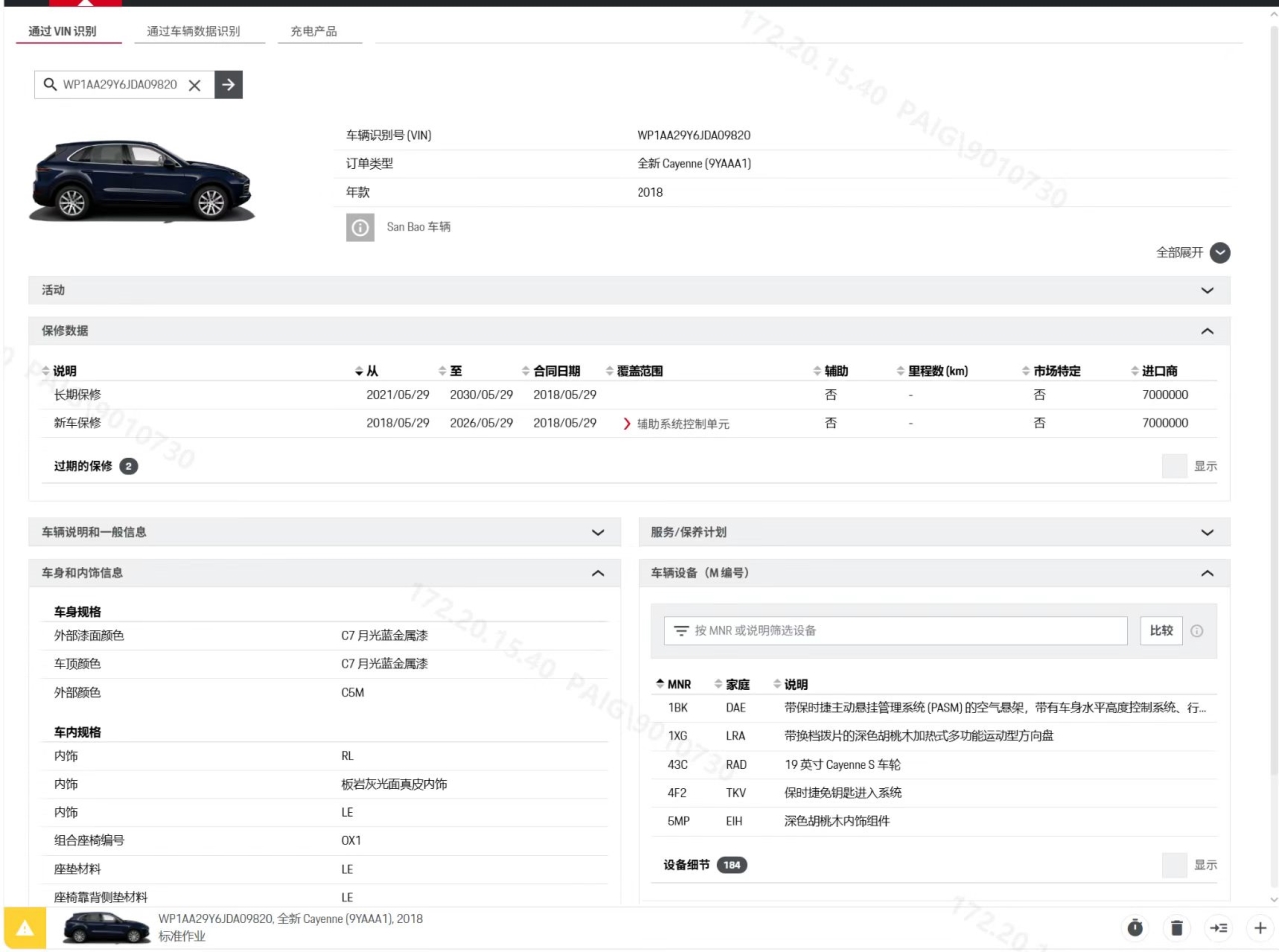Open the 充电产品 tab
Image resolution: width=1279 pixels, height=952 pixels.
[313, 31]
